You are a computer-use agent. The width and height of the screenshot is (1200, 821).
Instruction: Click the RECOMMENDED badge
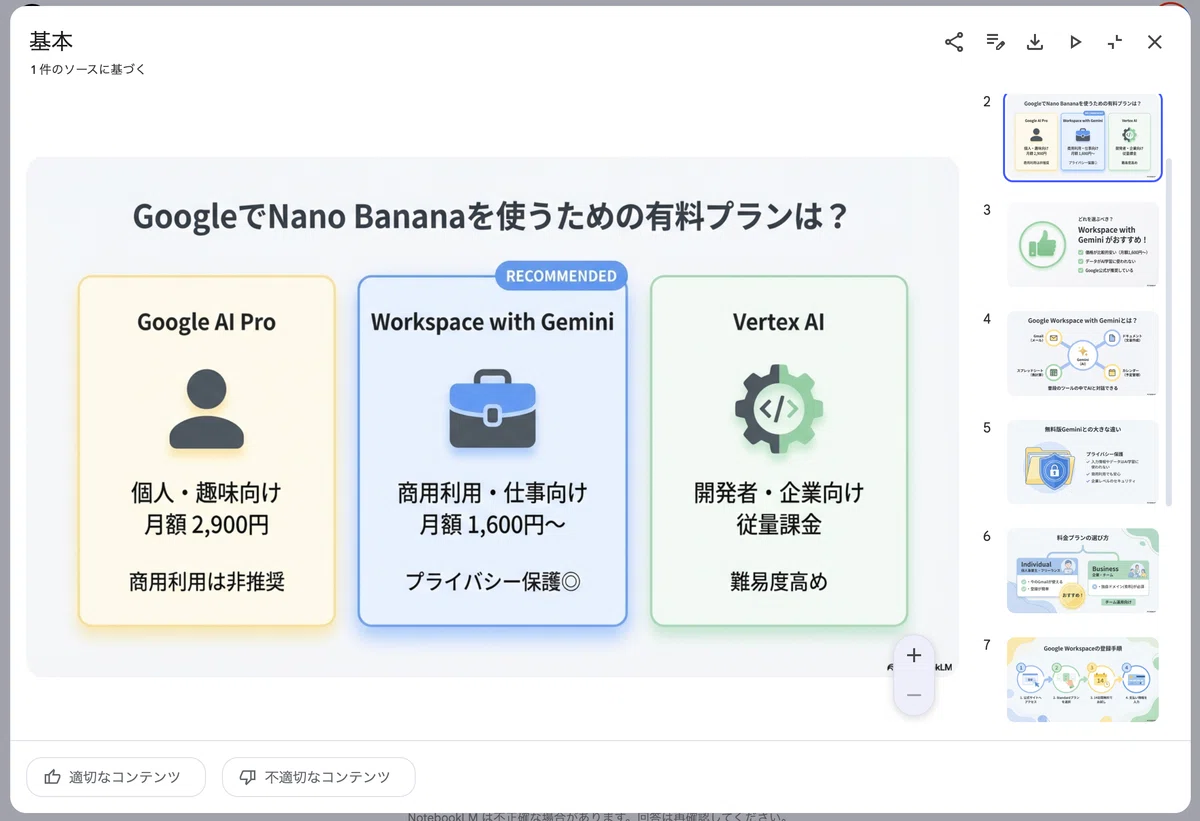tap(561, 276)
